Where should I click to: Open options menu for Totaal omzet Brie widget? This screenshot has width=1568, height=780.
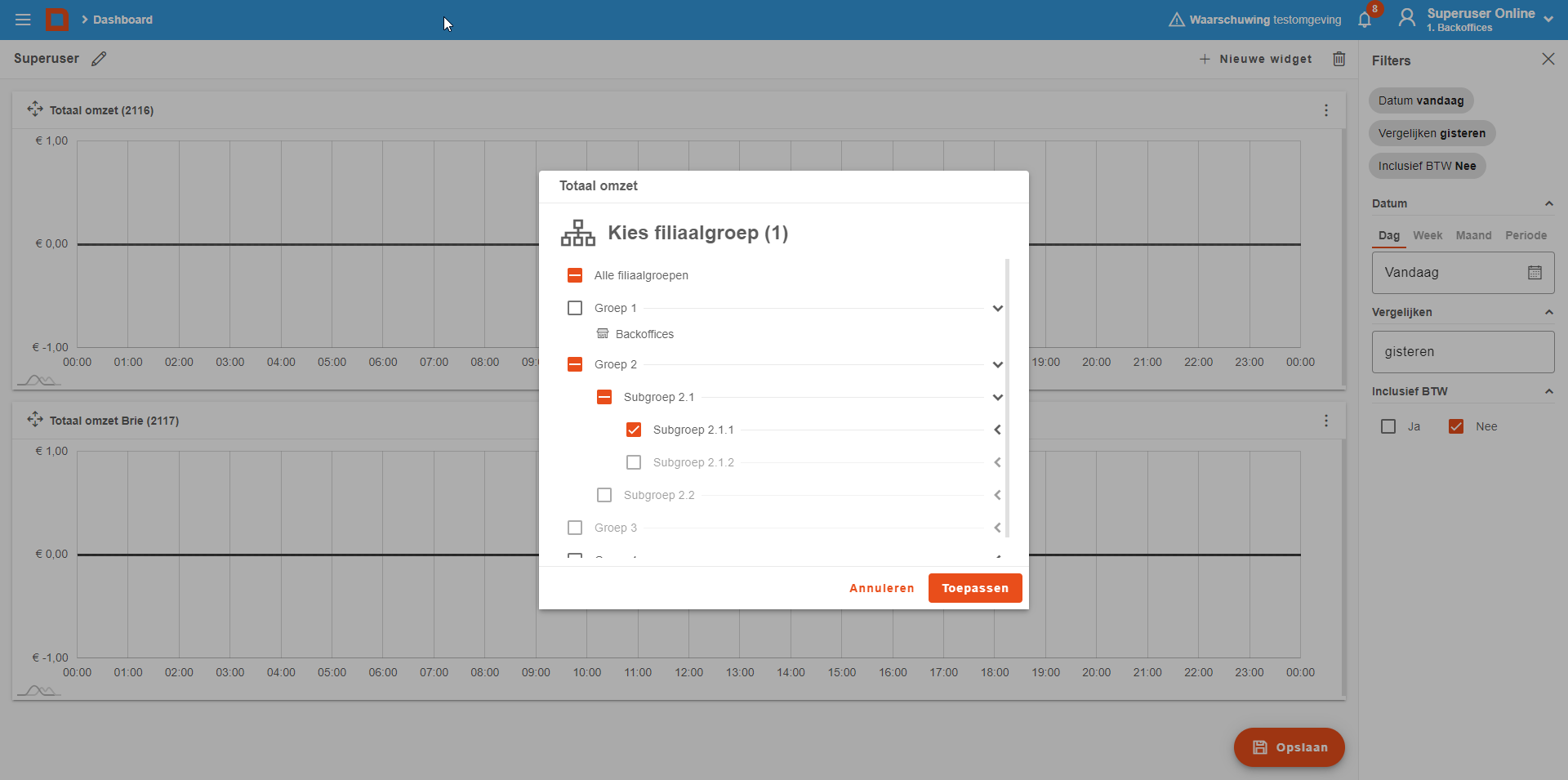pyautogui.click(x=1326, y=421)
